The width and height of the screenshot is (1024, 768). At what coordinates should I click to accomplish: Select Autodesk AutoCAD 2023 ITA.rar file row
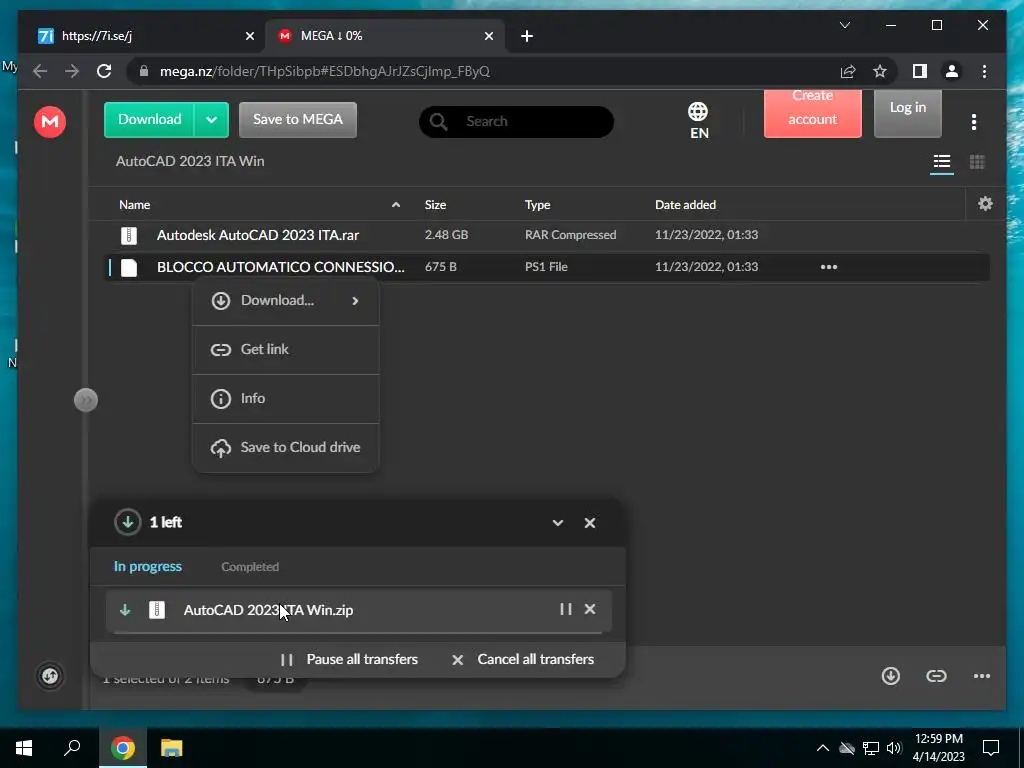tap(547, 235)
